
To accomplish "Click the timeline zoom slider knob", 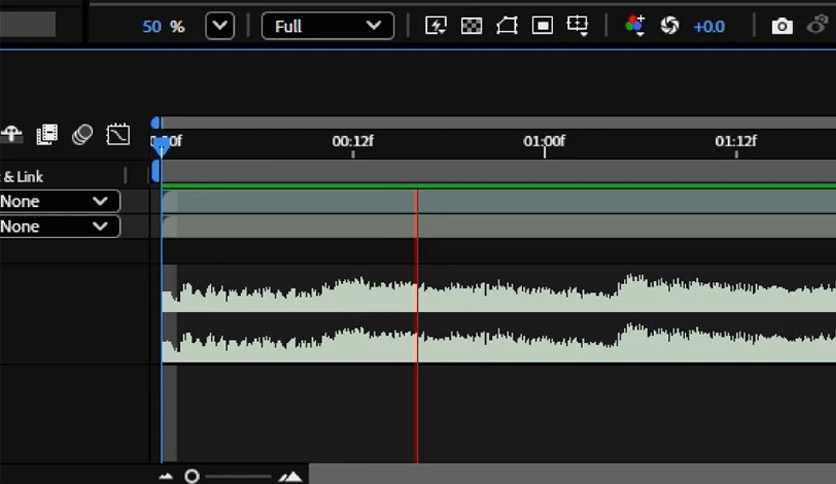I will point(192,476).
